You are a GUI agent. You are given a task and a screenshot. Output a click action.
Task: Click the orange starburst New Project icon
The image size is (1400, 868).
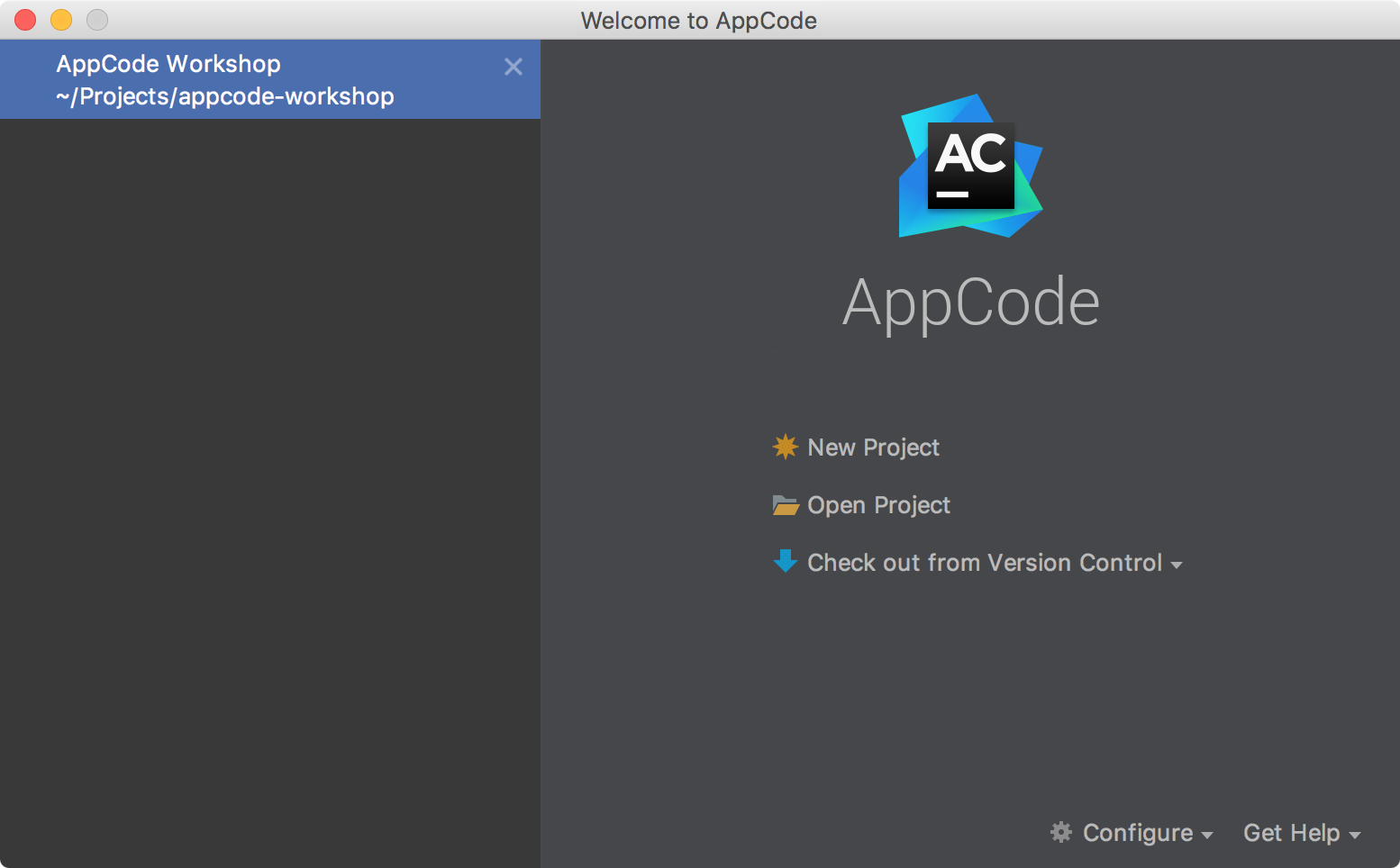786,447
